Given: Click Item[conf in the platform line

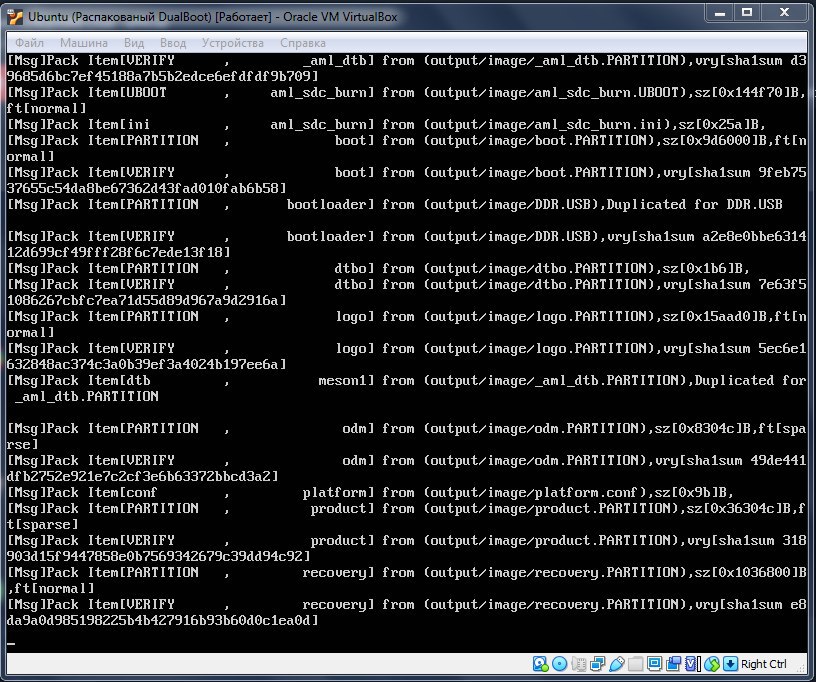Looking at the screenshot, I should point(123,493).
